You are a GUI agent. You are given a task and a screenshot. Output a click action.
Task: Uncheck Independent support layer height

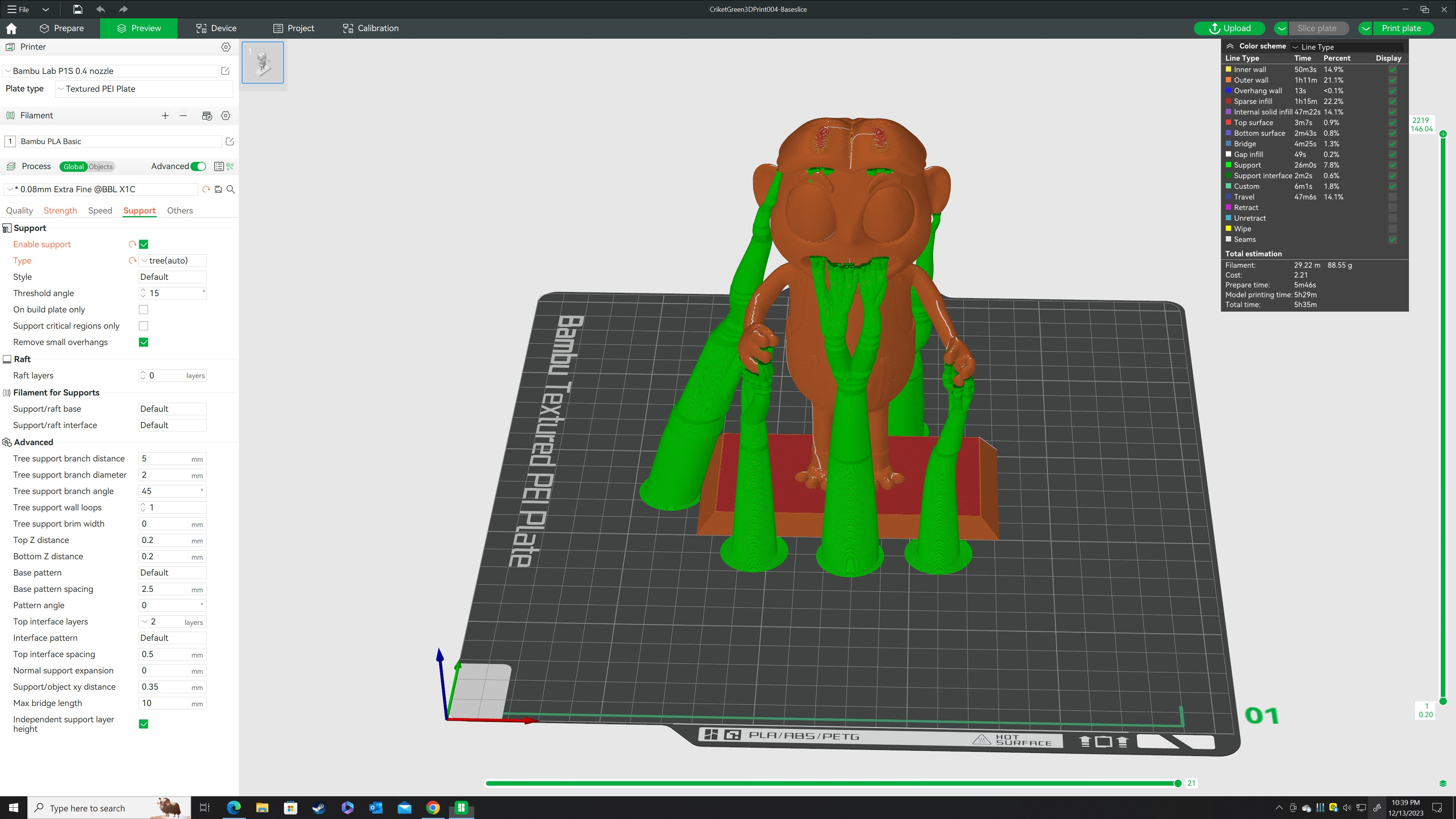coord(144,724)
